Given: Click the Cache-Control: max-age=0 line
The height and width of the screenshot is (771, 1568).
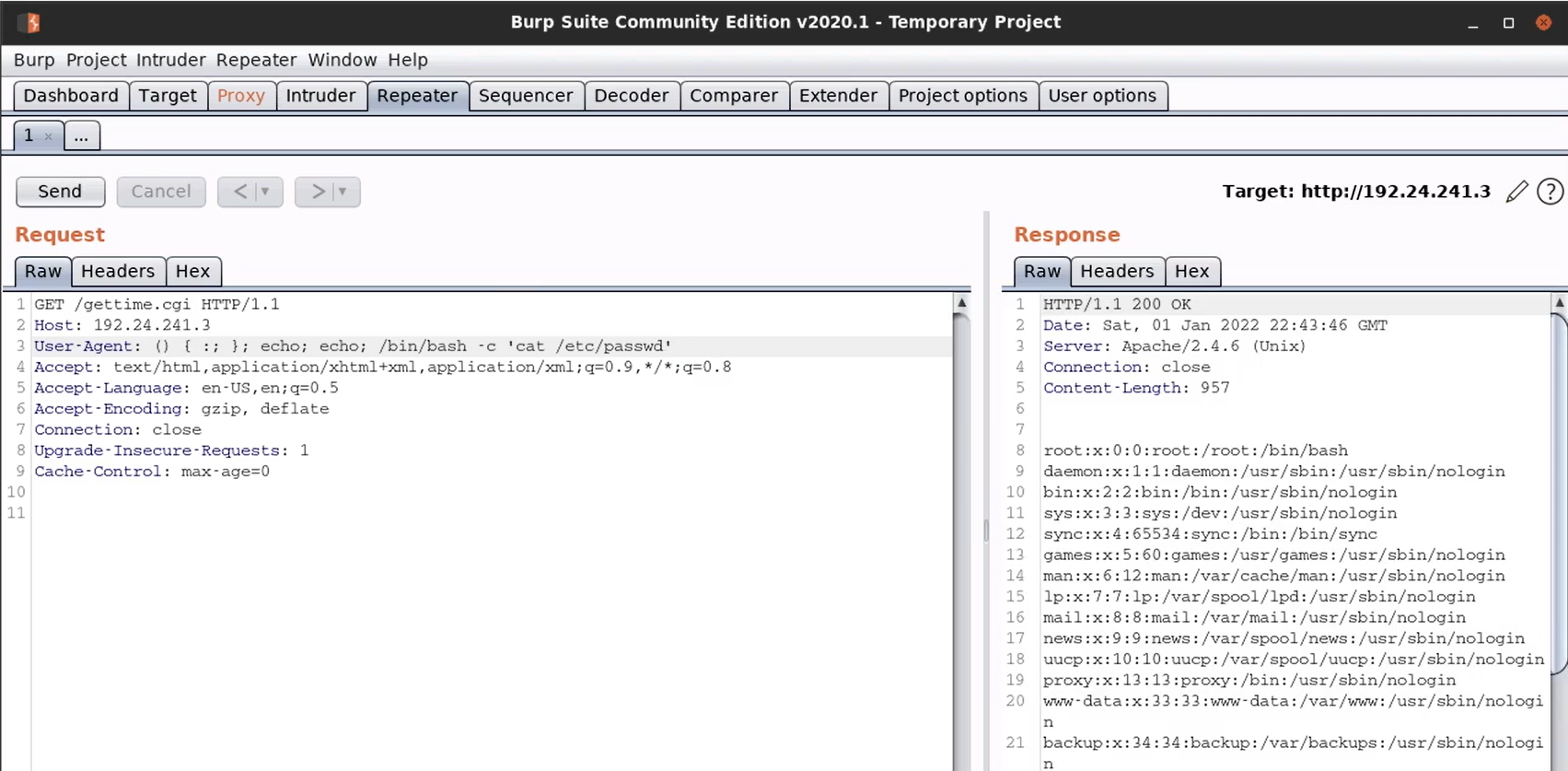Looking at the screenshot, I should click(152, 472).
